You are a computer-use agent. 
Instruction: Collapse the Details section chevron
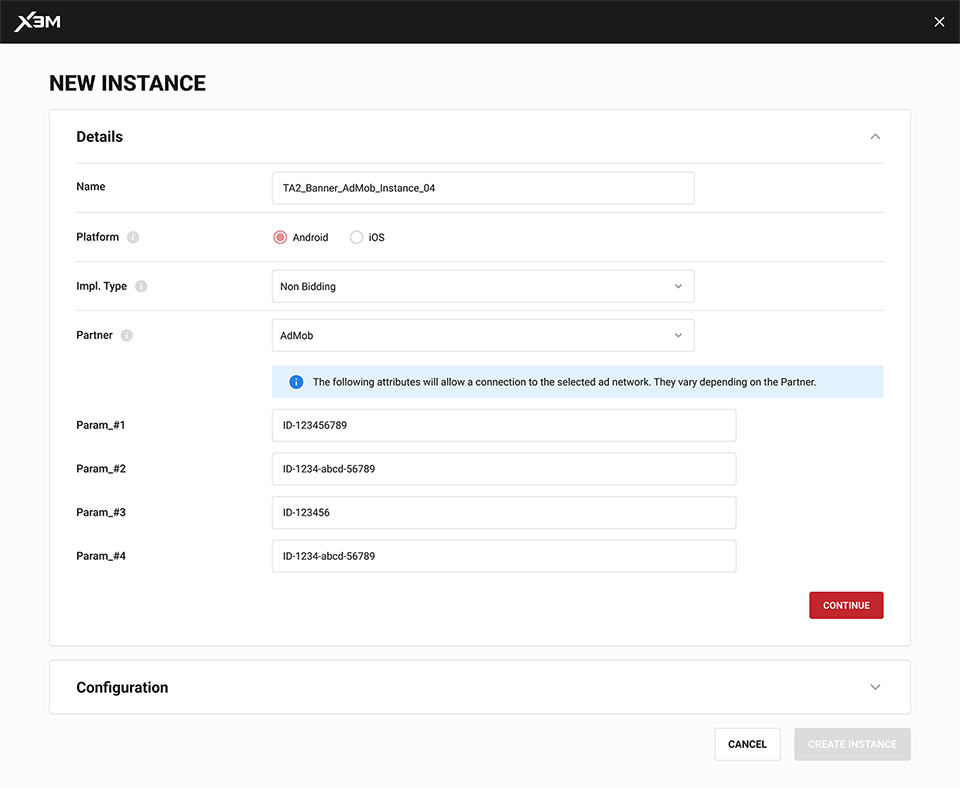[x=876, y=137]
